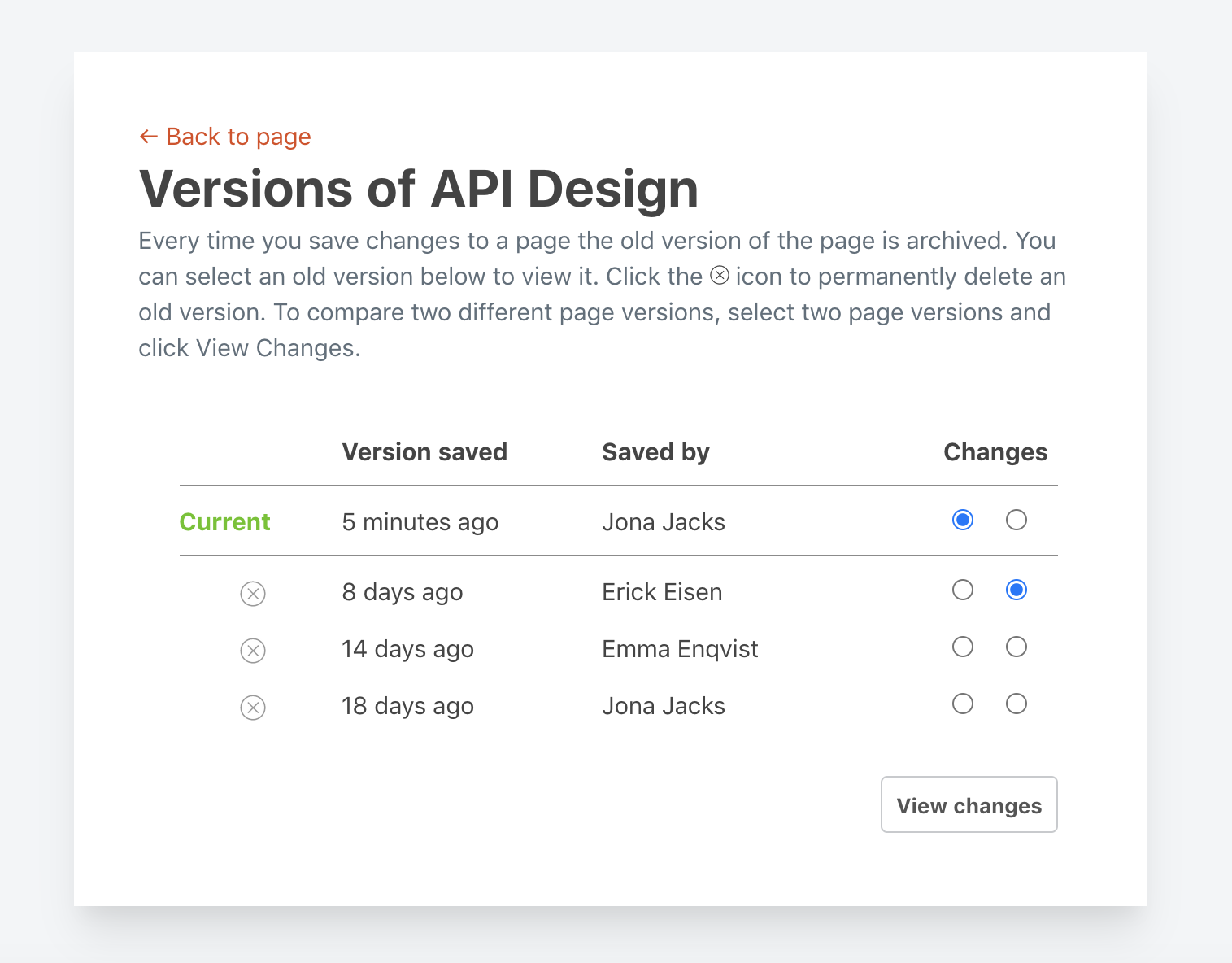Select second radio button in 8 days ago row

click(x=1017, y=590)
